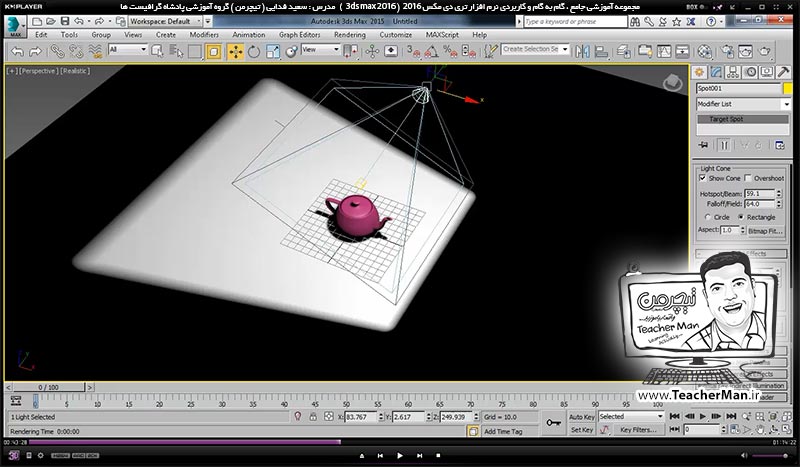The image size is (800, 467).
Task: Enable the Overshoot checkbox
Action: point(748,178)
